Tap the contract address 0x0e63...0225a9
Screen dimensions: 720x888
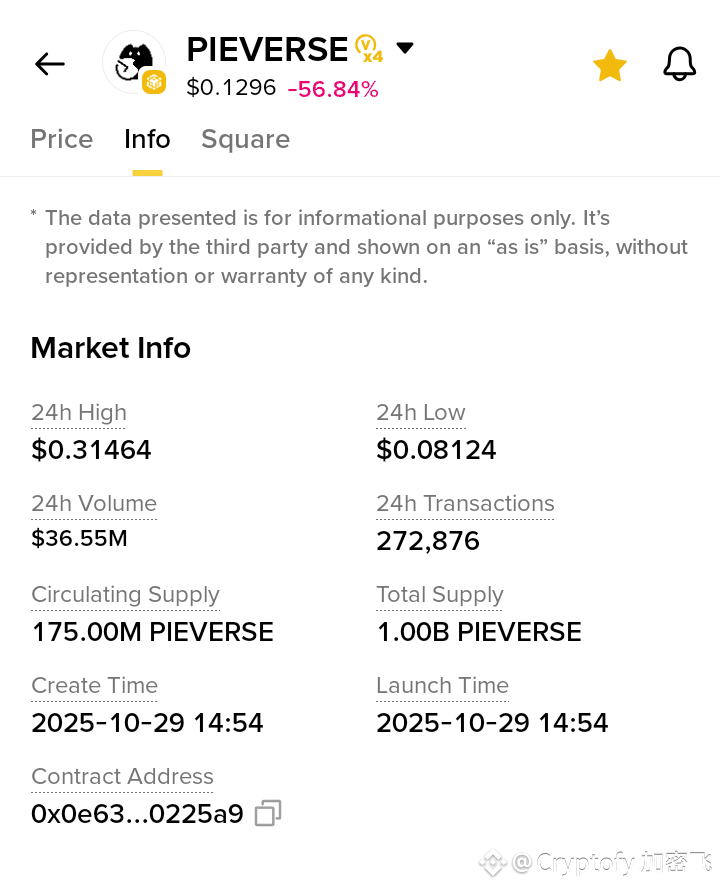(x=137, y=814)
